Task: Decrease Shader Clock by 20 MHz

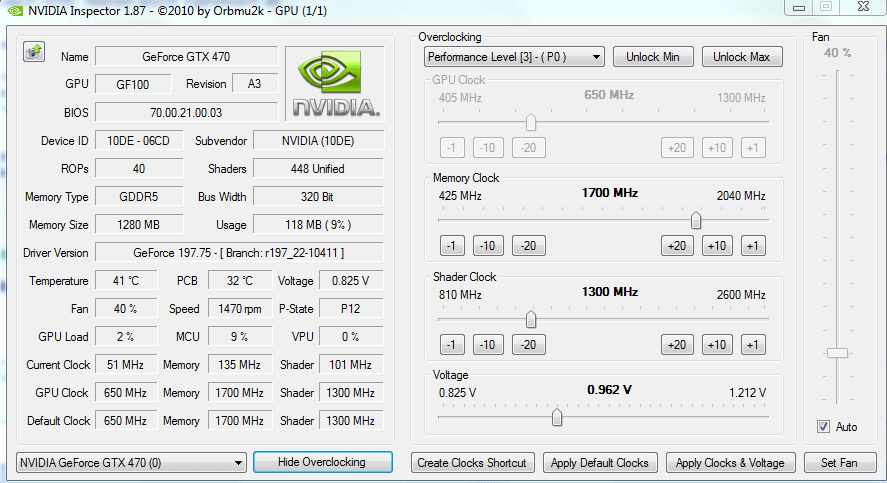Action: (x=529, y=345)
